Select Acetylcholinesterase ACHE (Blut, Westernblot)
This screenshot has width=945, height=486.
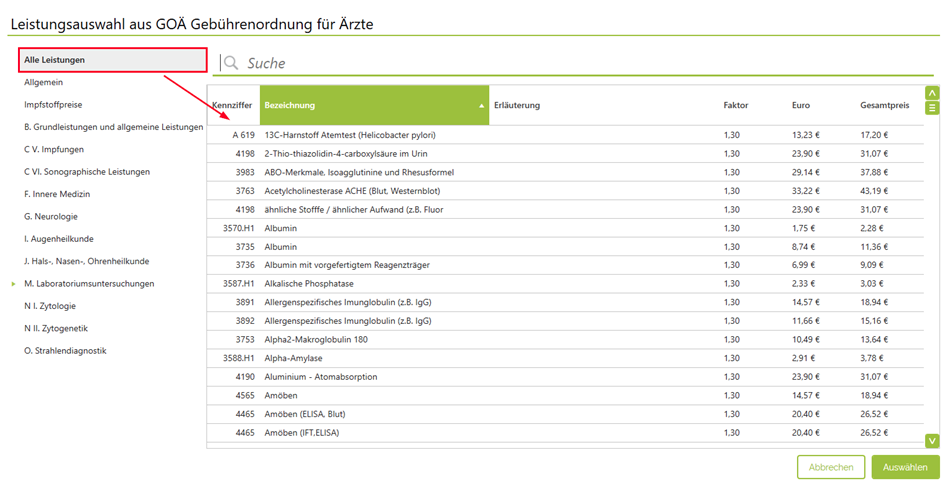point(565,191)
